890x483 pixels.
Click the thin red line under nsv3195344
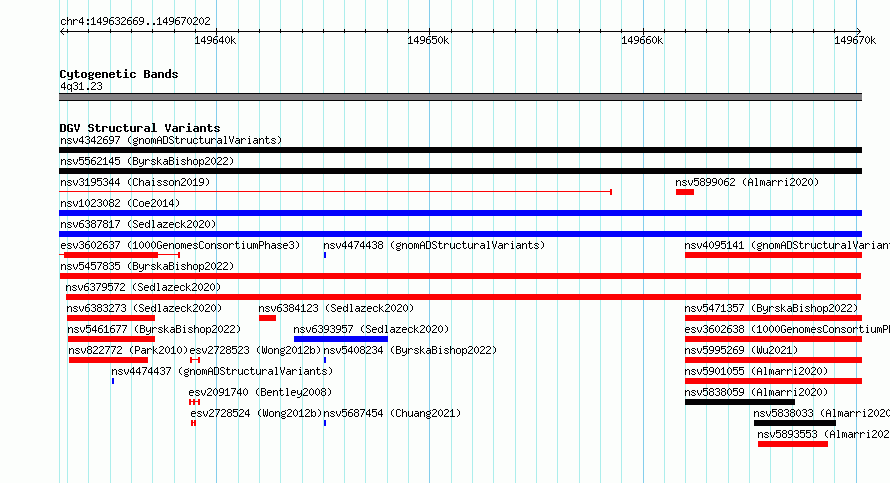pos(335,192)
